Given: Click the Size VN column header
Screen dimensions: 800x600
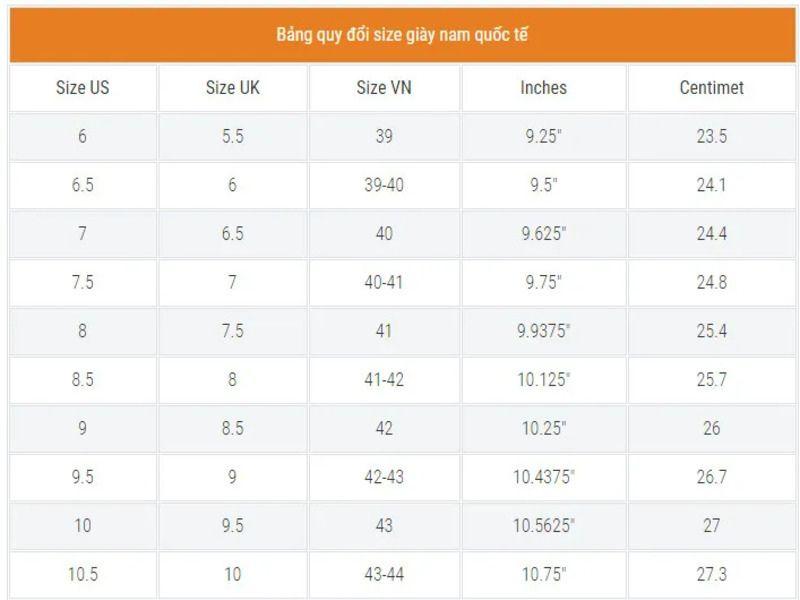Looking at the screenshot, I should pyautogui.click(x=384, y=88).
